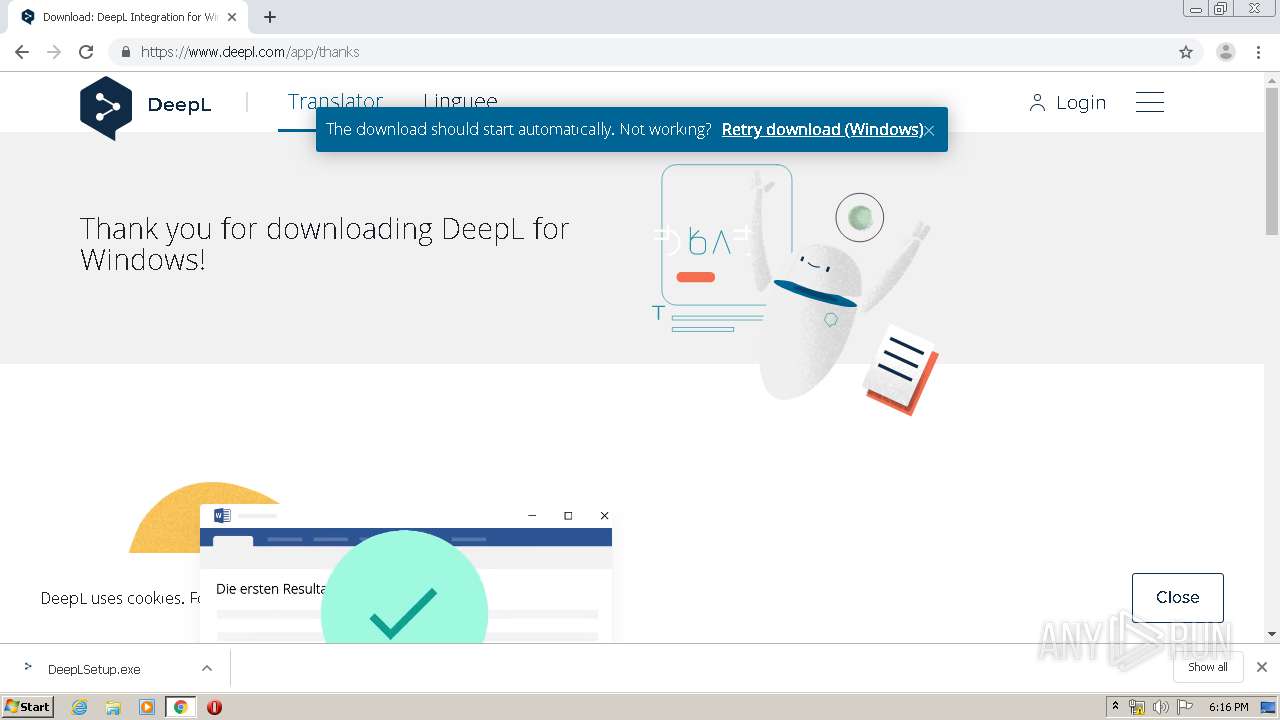1280x720 pixels.
Task: Click Retry download (Windows) link
Action: (822, 130)
